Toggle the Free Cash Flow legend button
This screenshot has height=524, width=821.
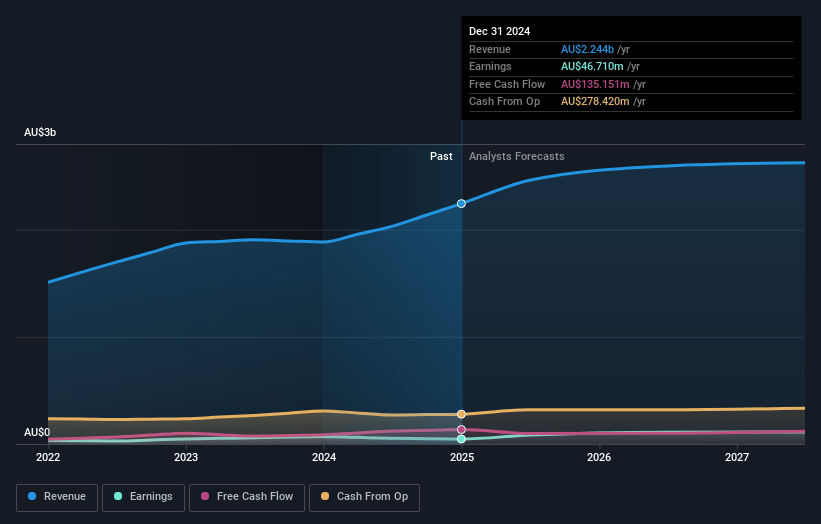pos(247,497)
